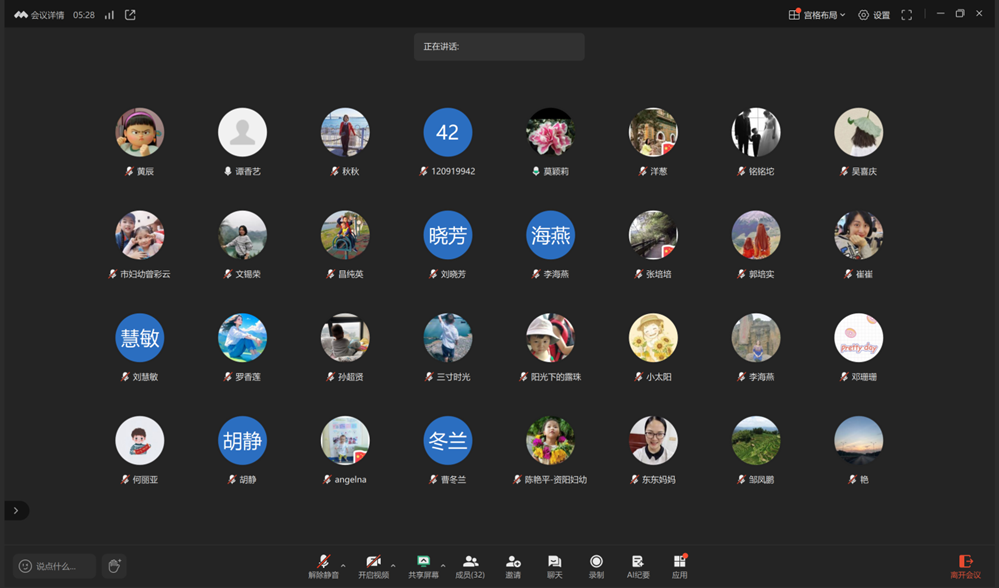Expand video options arrow beside 开启视频
This screenshot has height=588, width=999.
[x=393, y=565]
